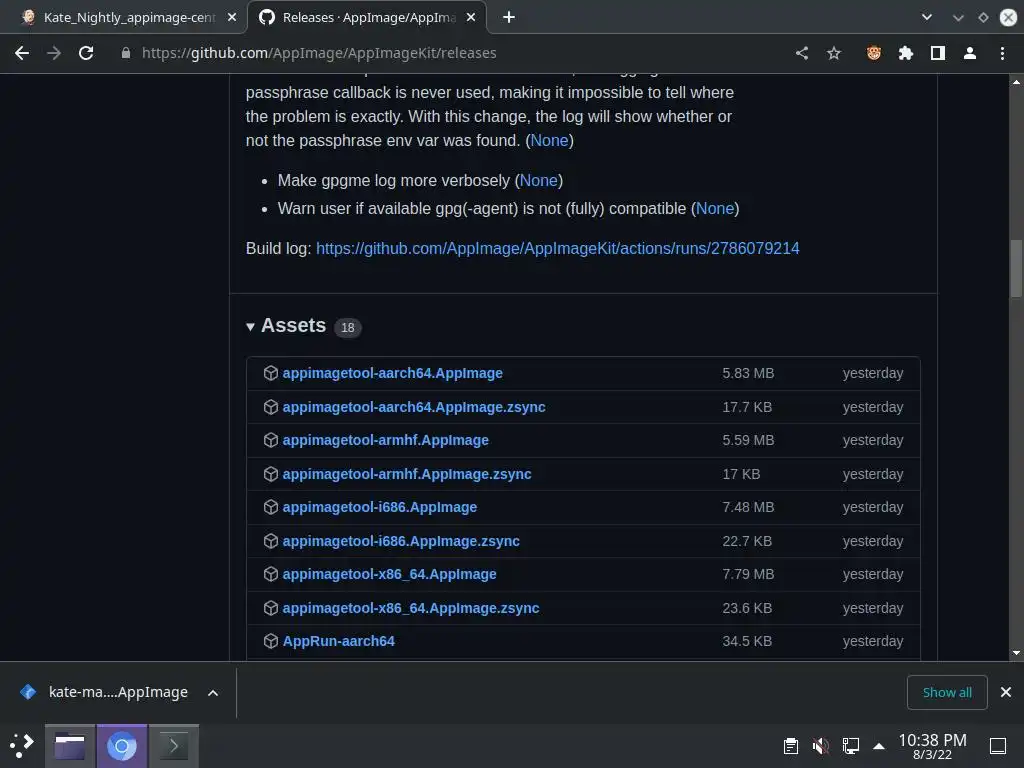Image resolution: width=1024 pixels, height=768 pixels.
Task: Open the clipboard tray icon
Action: (790, 746)
